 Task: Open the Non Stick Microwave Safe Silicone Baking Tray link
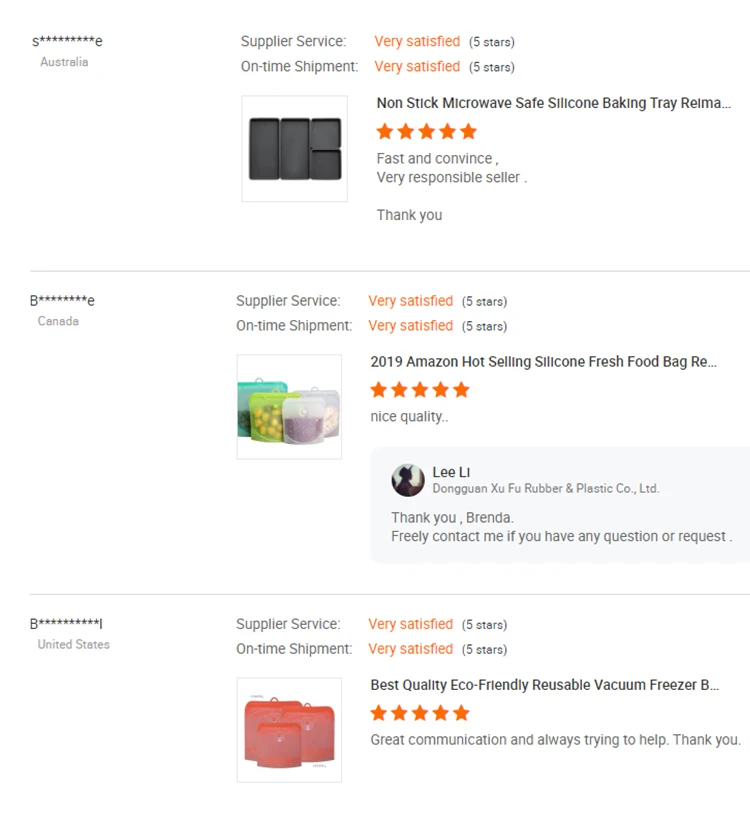(x=553, y=103)
